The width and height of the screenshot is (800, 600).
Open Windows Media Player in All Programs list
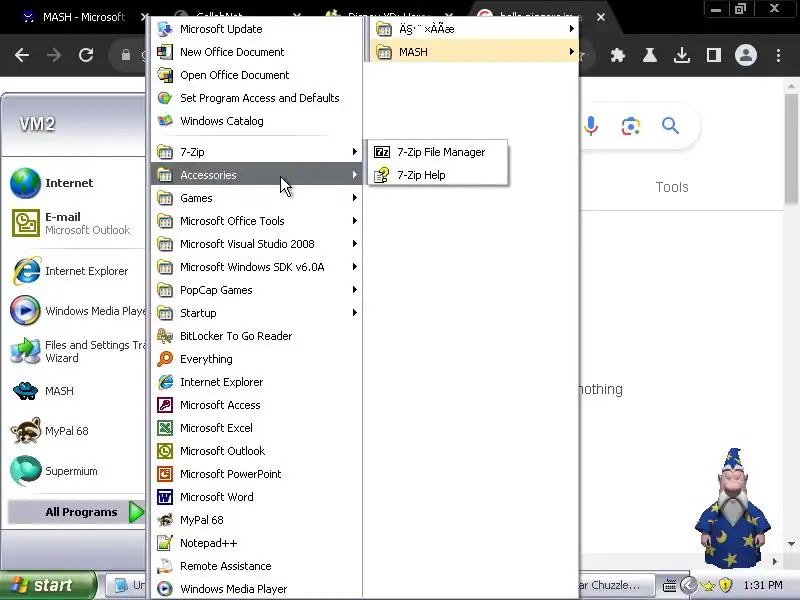click(x=256, y=588)
